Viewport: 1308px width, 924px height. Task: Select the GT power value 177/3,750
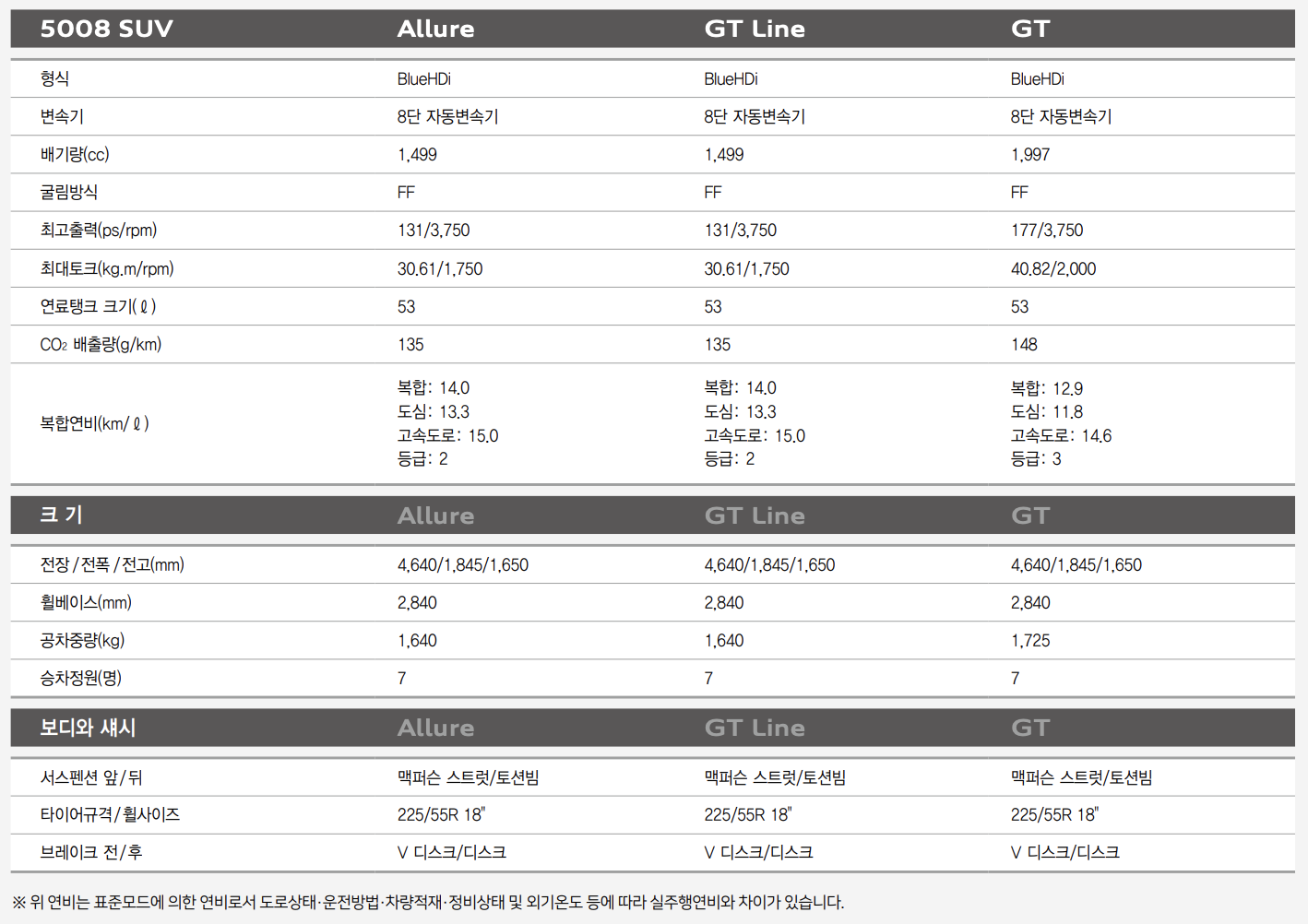click(1047, 230)
